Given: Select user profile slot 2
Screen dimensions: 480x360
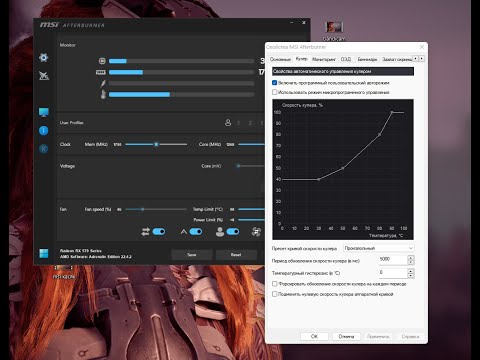Looking at the screenshot, I should click(x=250, y=123).
